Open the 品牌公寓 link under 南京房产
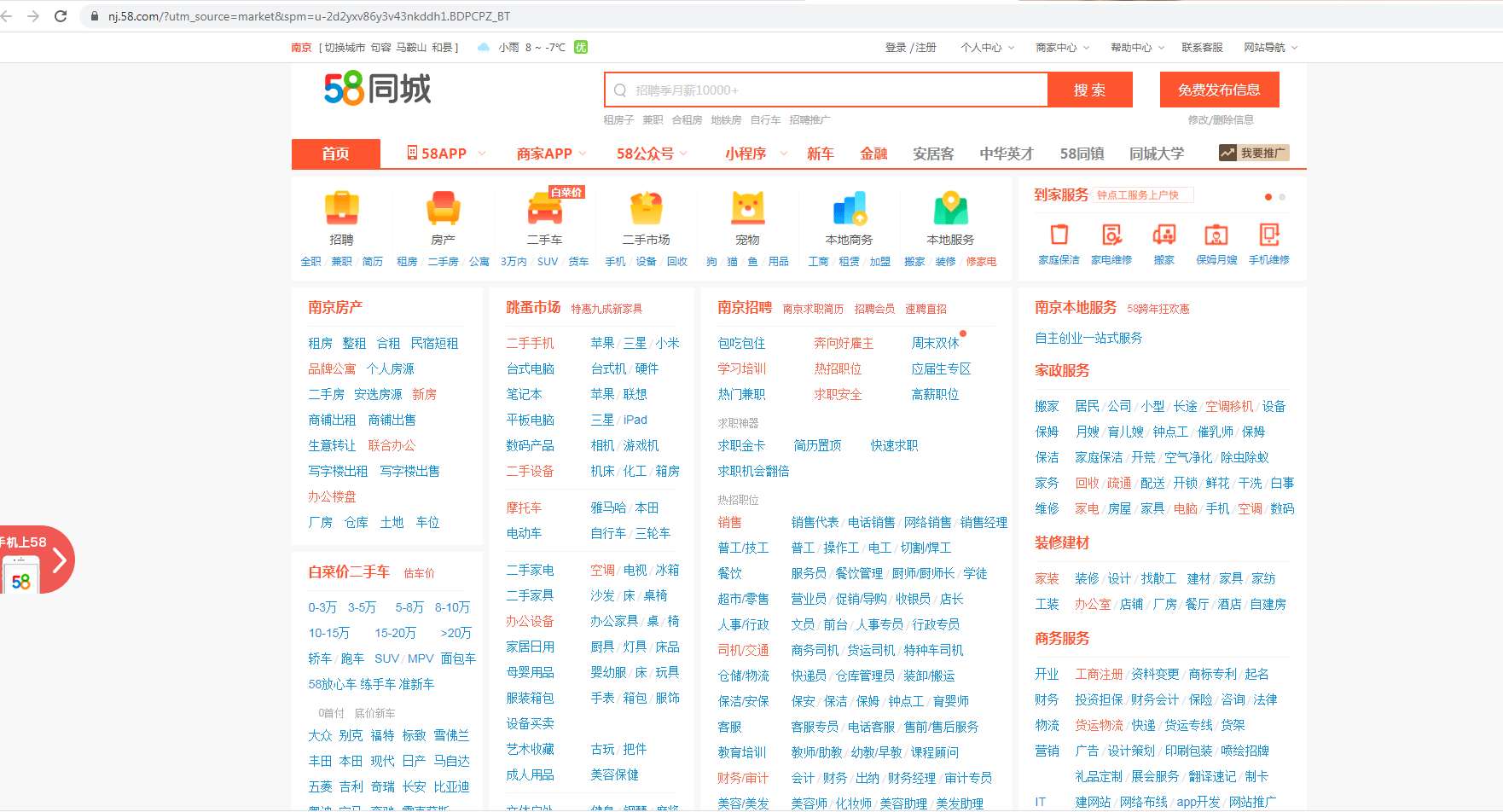The width and height of the screenshot is (1503, 812). (332, 368)
